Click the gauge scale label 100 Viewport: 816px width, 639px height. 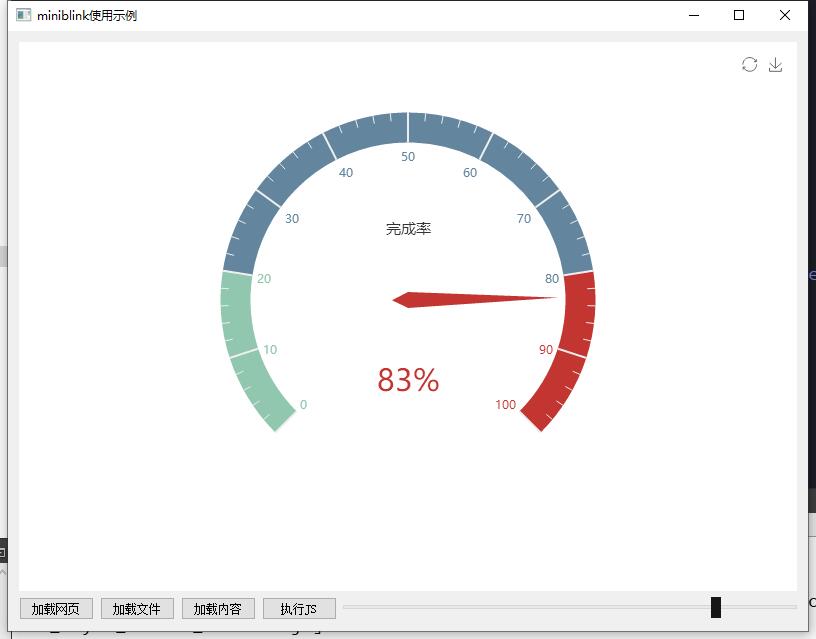pyautogui.click(x=505, y=405)
